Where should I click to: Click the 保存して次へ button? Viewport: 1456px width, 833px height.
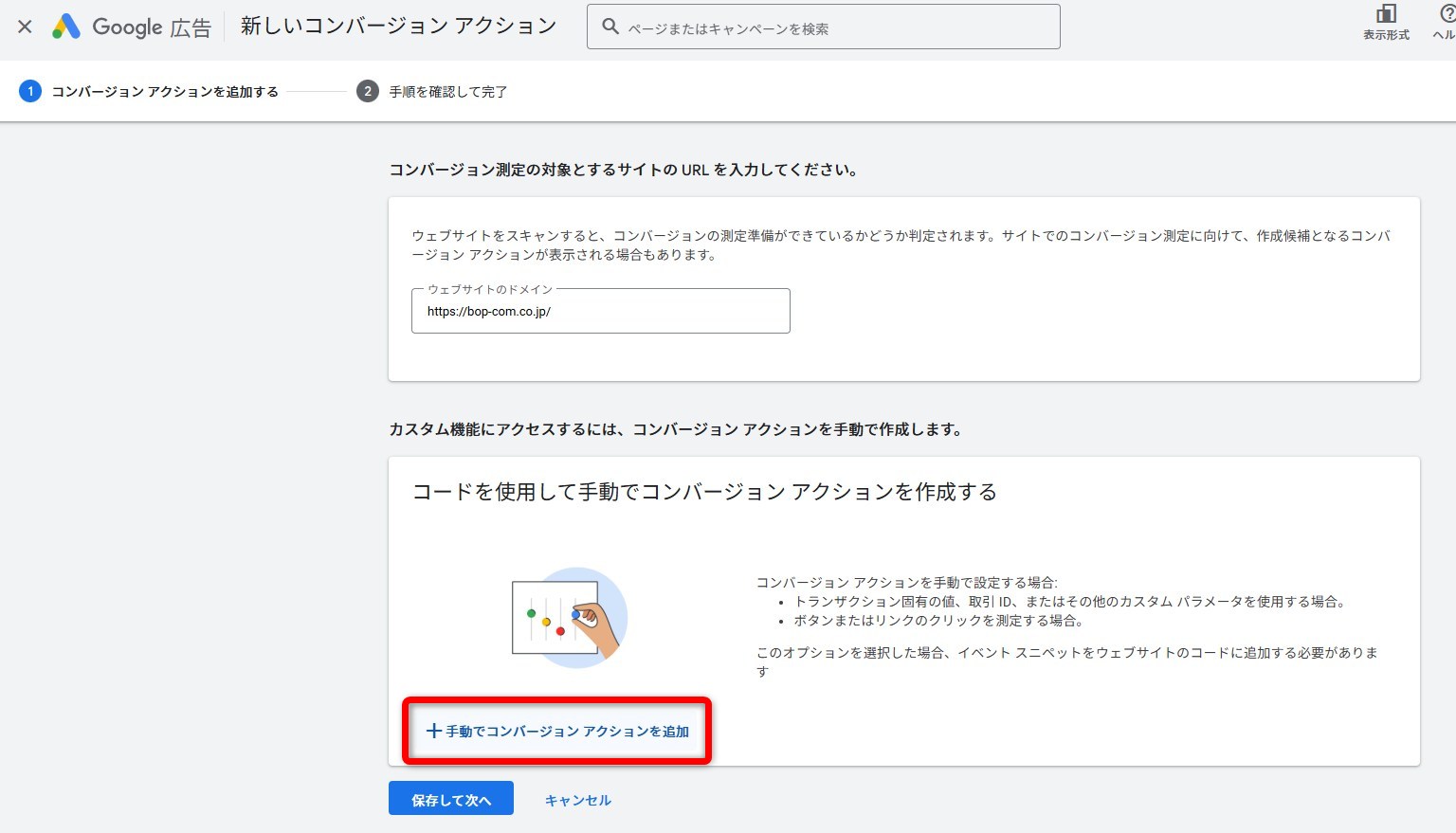click(x=451, y=799)
